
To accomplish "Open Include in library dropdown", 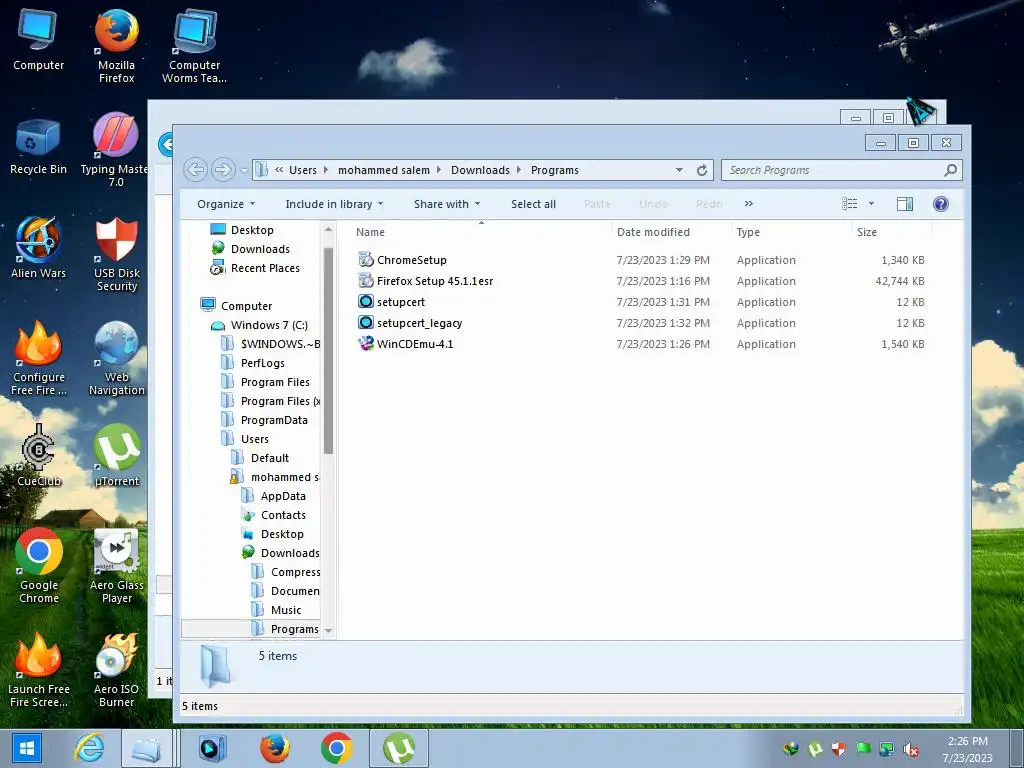I will point(334,204).
